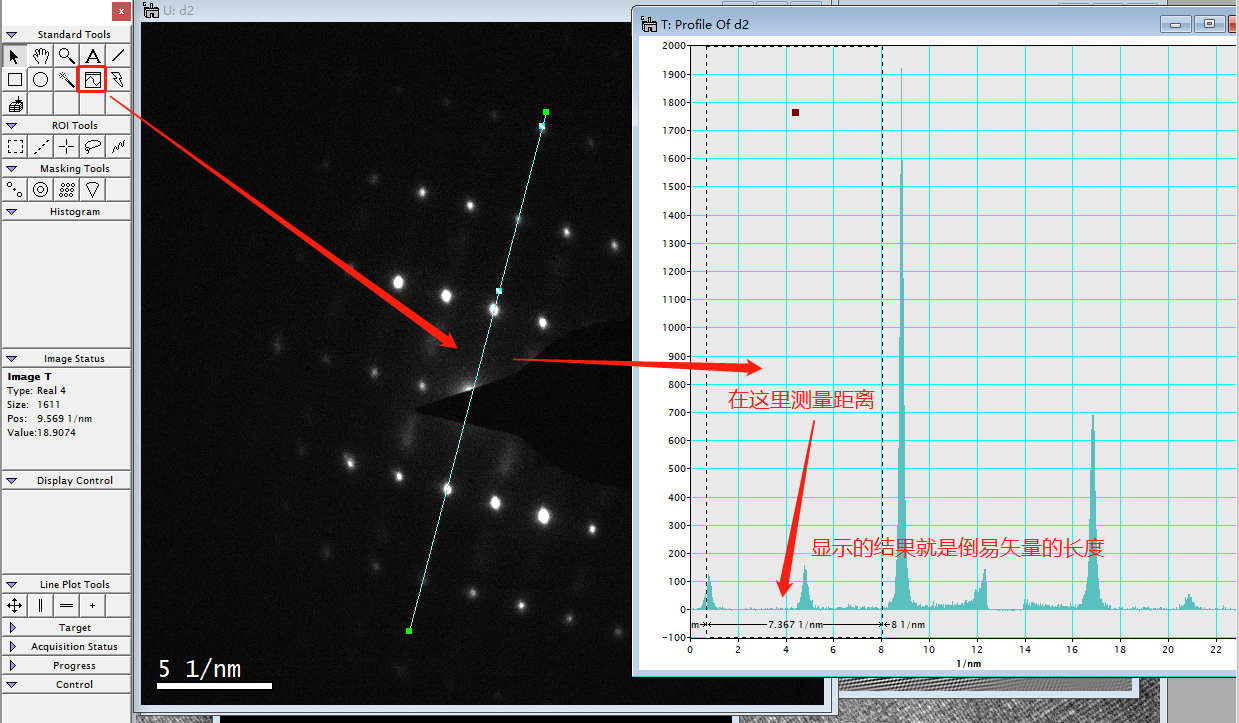Screen dimensions: 1239x723
Task: Select the hand pan tool
Action: [40, 56]
